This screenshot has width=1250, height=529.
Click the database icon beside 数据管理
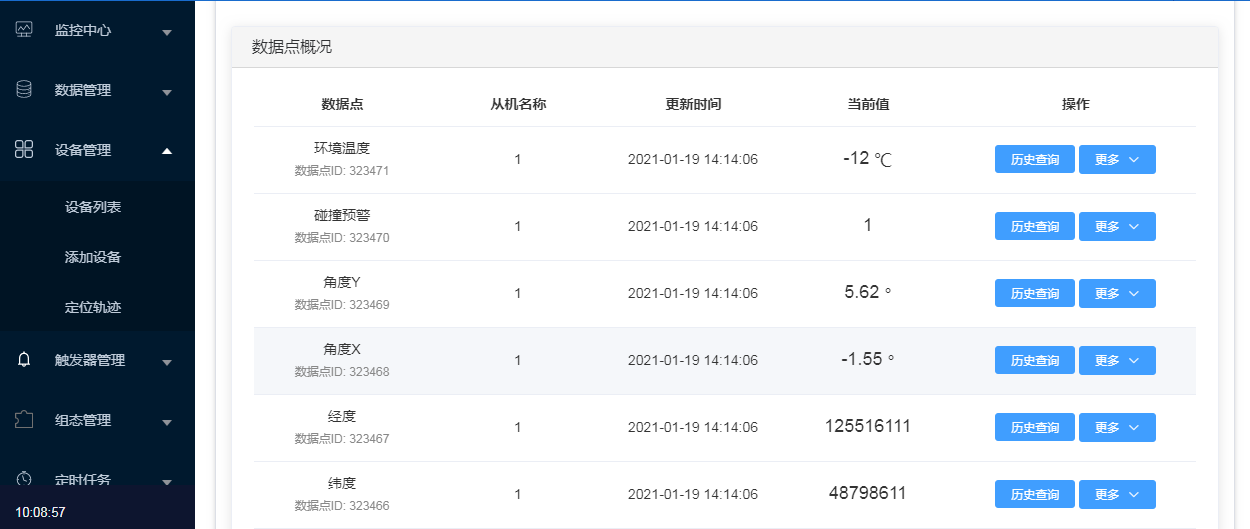[x=25, y=90]
